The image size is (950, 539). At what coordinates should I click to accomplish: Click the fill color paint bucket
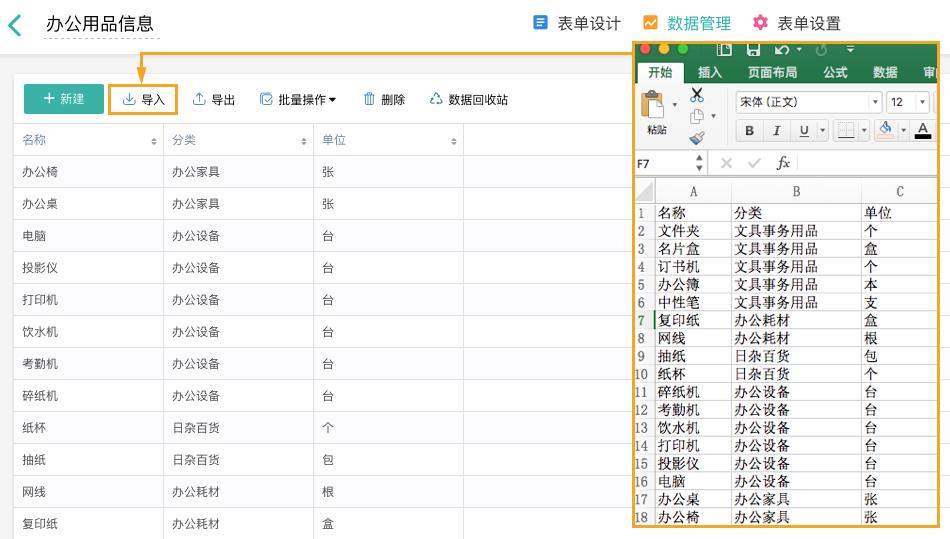coord(884,130)
